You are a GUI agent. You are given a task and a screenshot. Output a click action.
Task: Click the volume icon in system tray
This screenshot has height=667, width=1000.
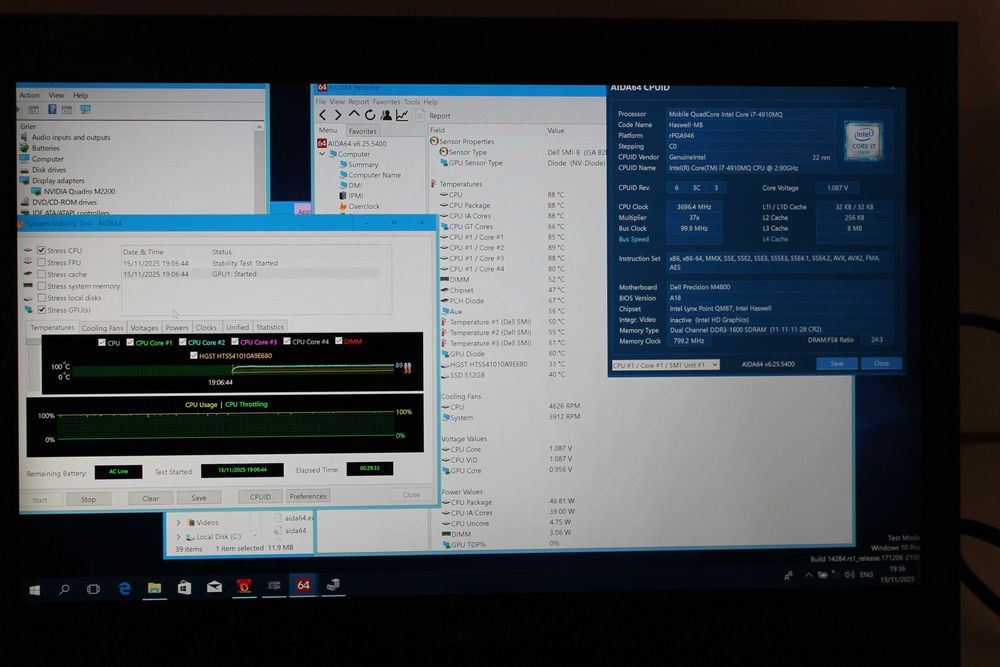click(849, 575)
